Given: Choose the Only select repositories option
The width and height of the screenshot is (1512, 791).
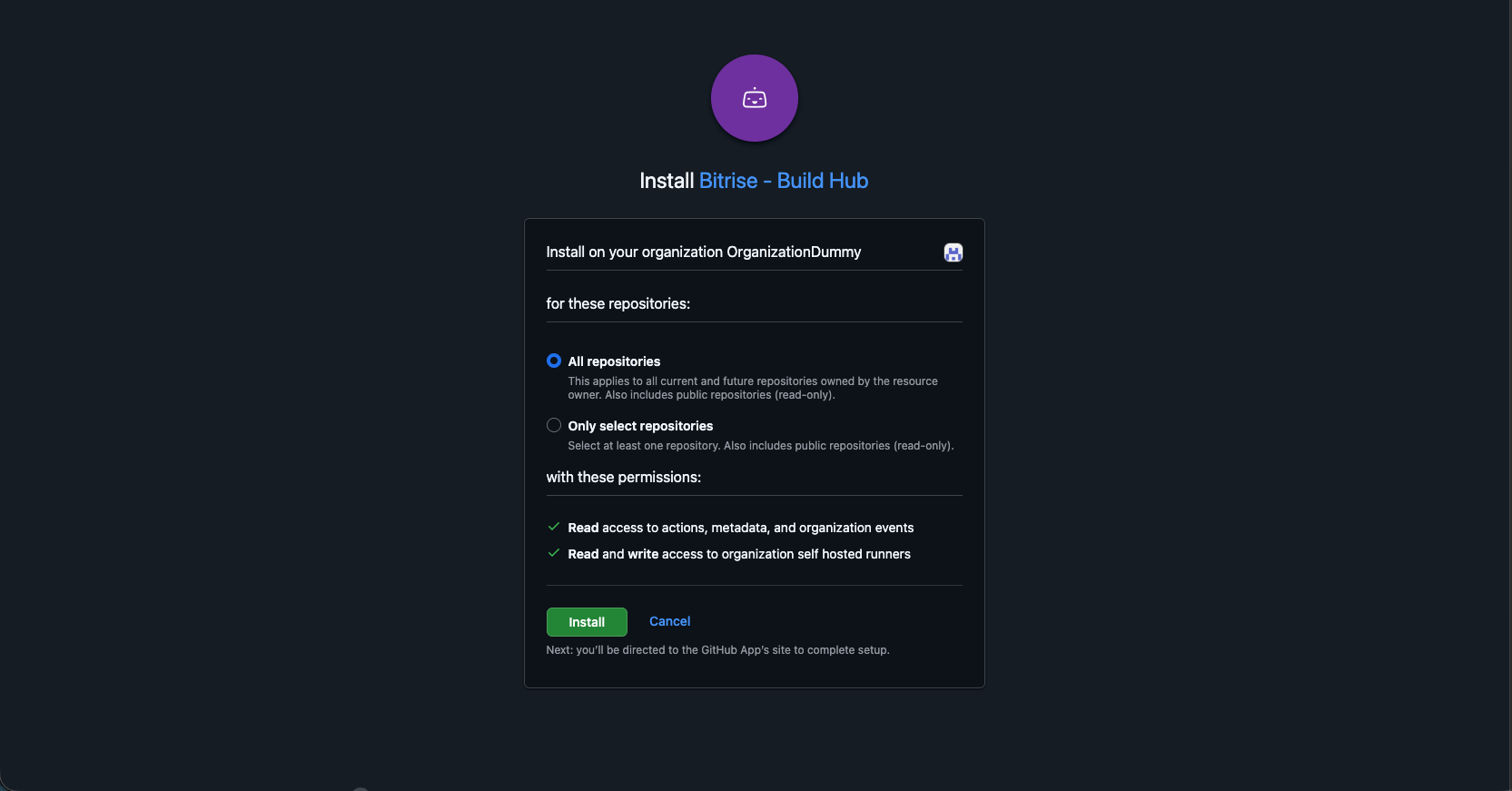Looking at the screenshot, I should tap(554, 425).
